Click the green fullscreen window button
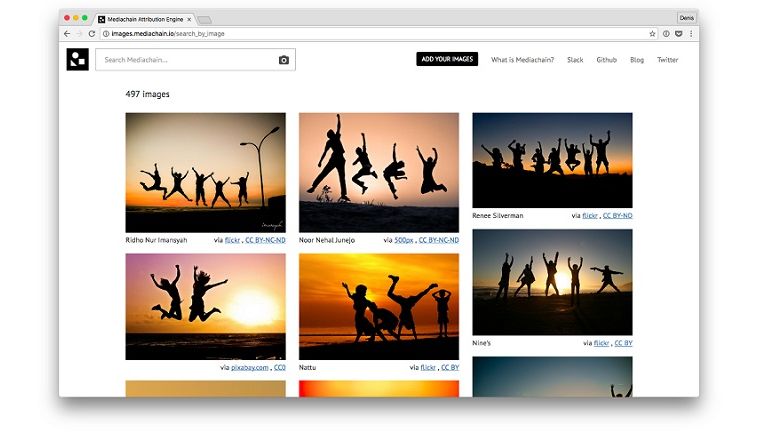Image resolution: width=777 pixels, height=437 pixels. coord(85,18)
